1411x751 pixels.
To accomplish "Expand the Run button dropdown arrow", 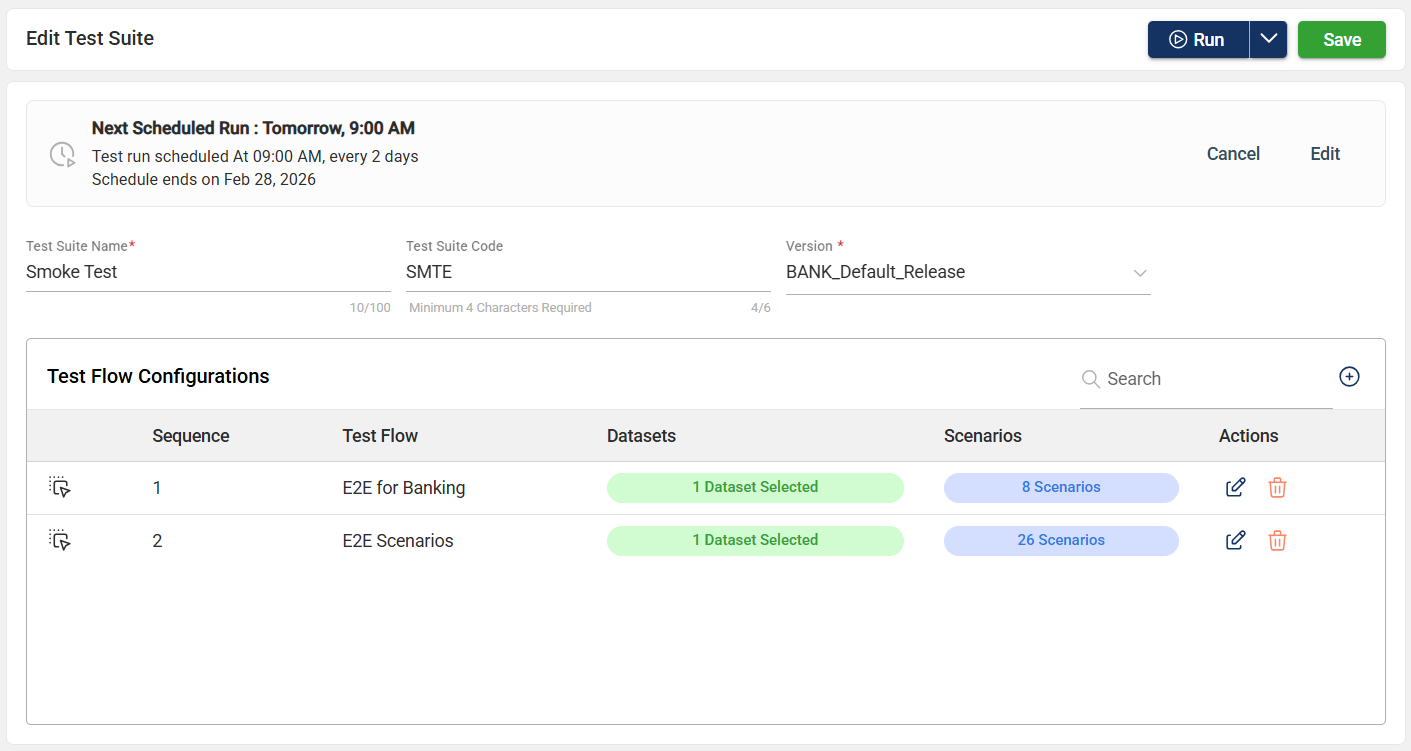I will click(1268, 40).
